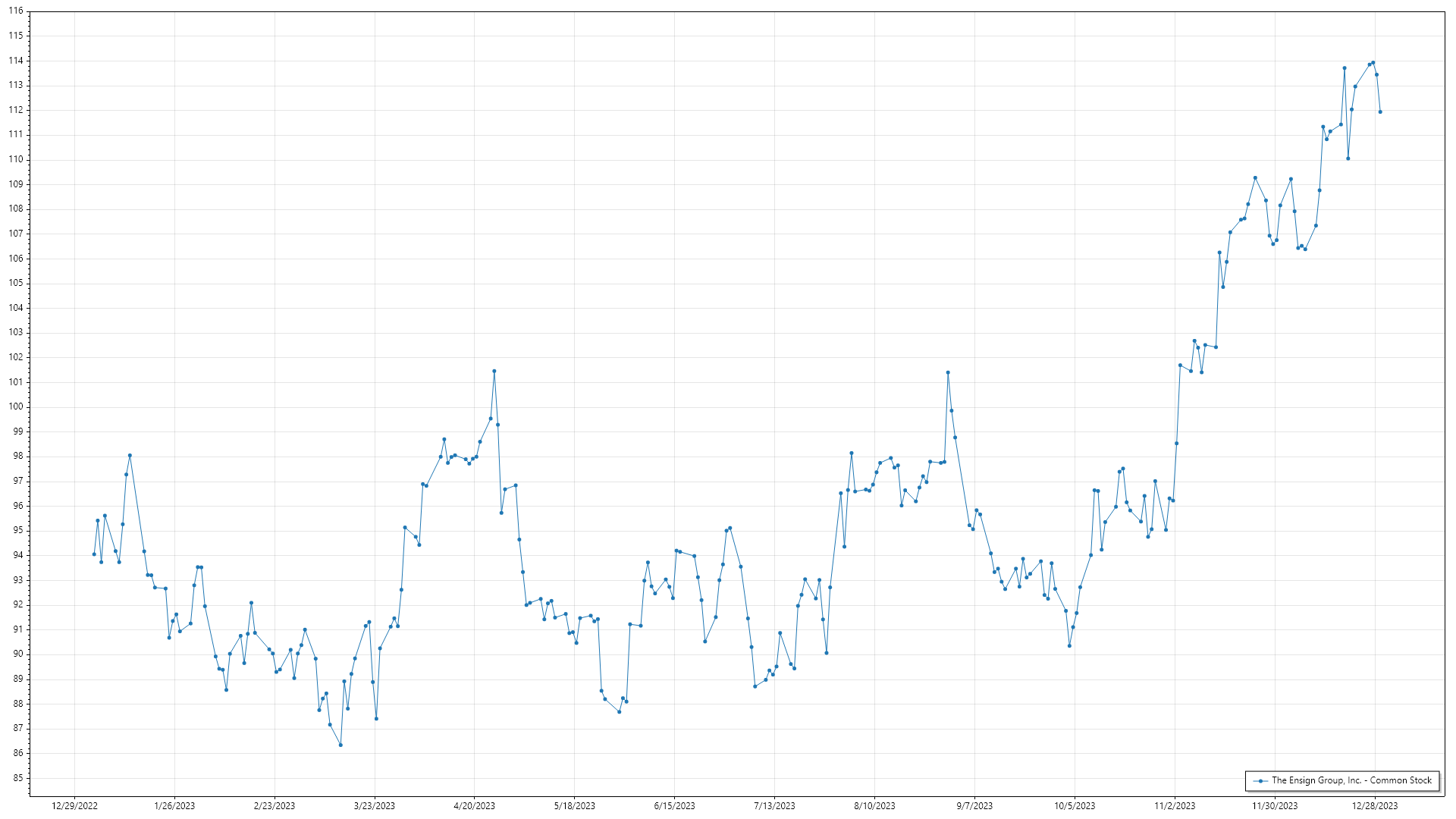Click the 100 y-axis value label
Screen dimensions: 1456x819
pyautogui.click(x=16, y=406)
